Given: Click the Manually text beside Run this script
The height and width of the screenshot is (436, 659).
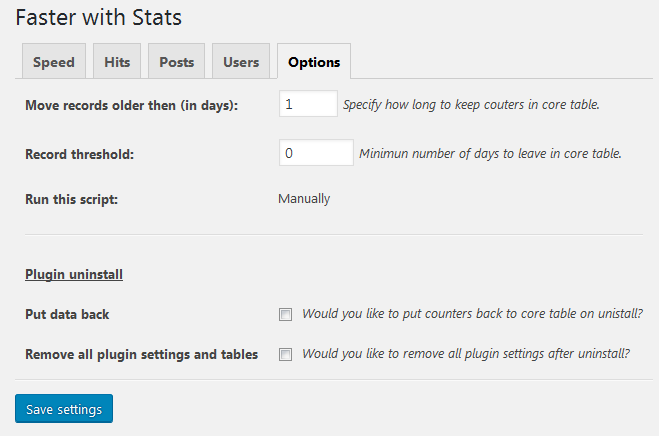Looking at the screenshot, I should pos(304,198).
